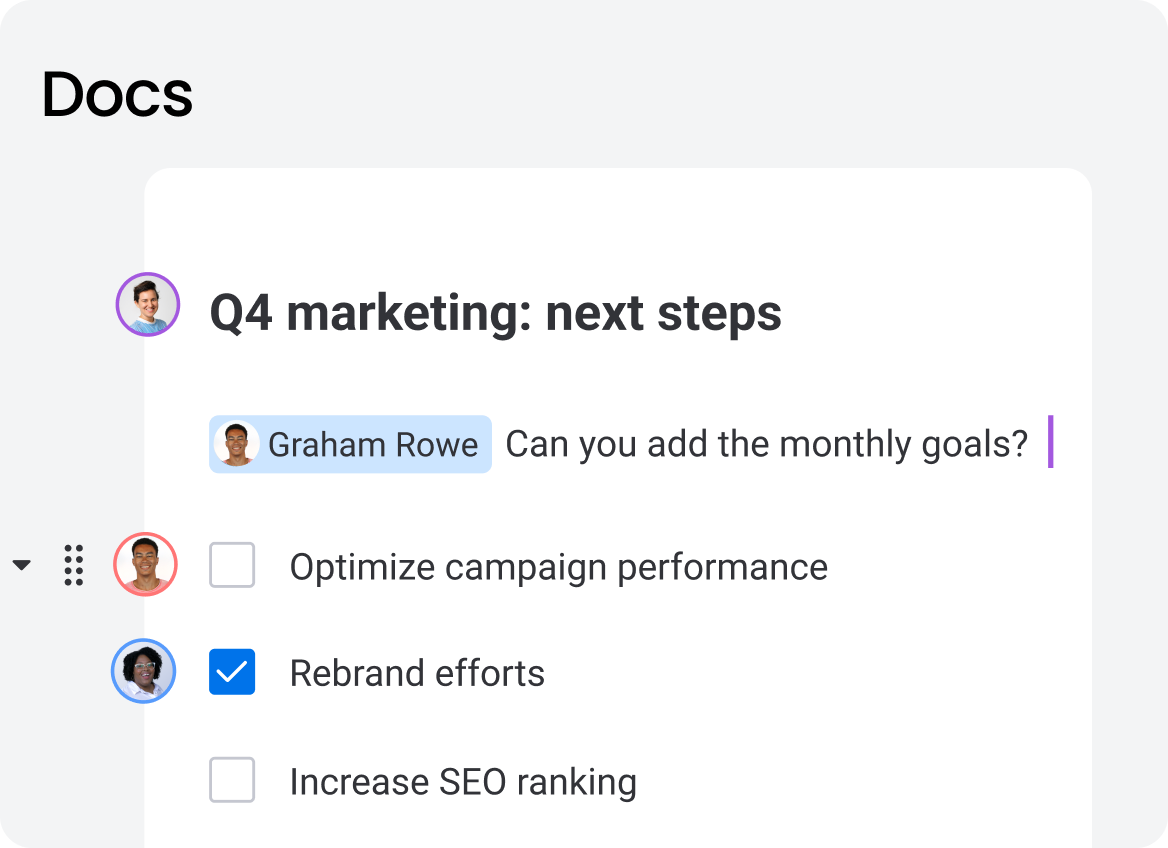Click Graham Rowe's small avatar in mention
Screen dimensions: 1168x848
[x=236, y=444]
